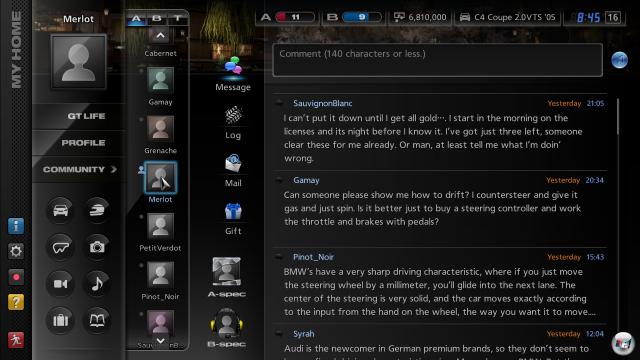Click the clock showing 8:45
Viewport: 640px width, 360px height.
tap(588, 17)
